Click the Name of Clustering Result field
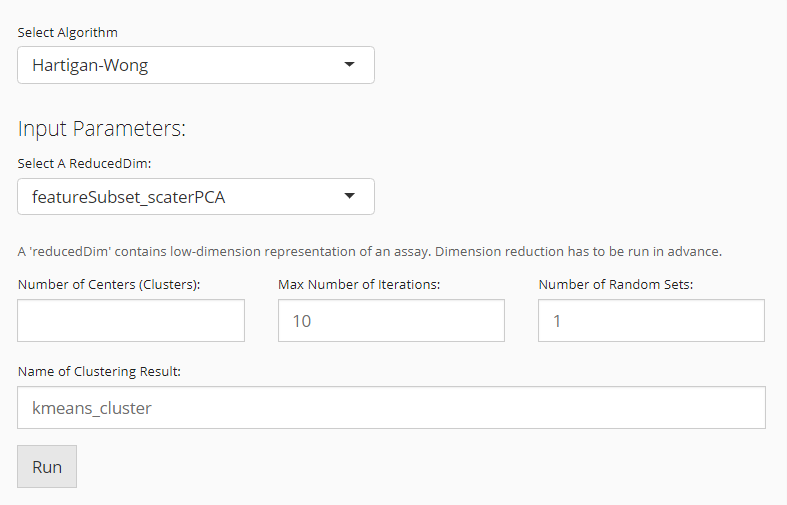The width and height of the screenshot is (787, 505). pos(391,408)
